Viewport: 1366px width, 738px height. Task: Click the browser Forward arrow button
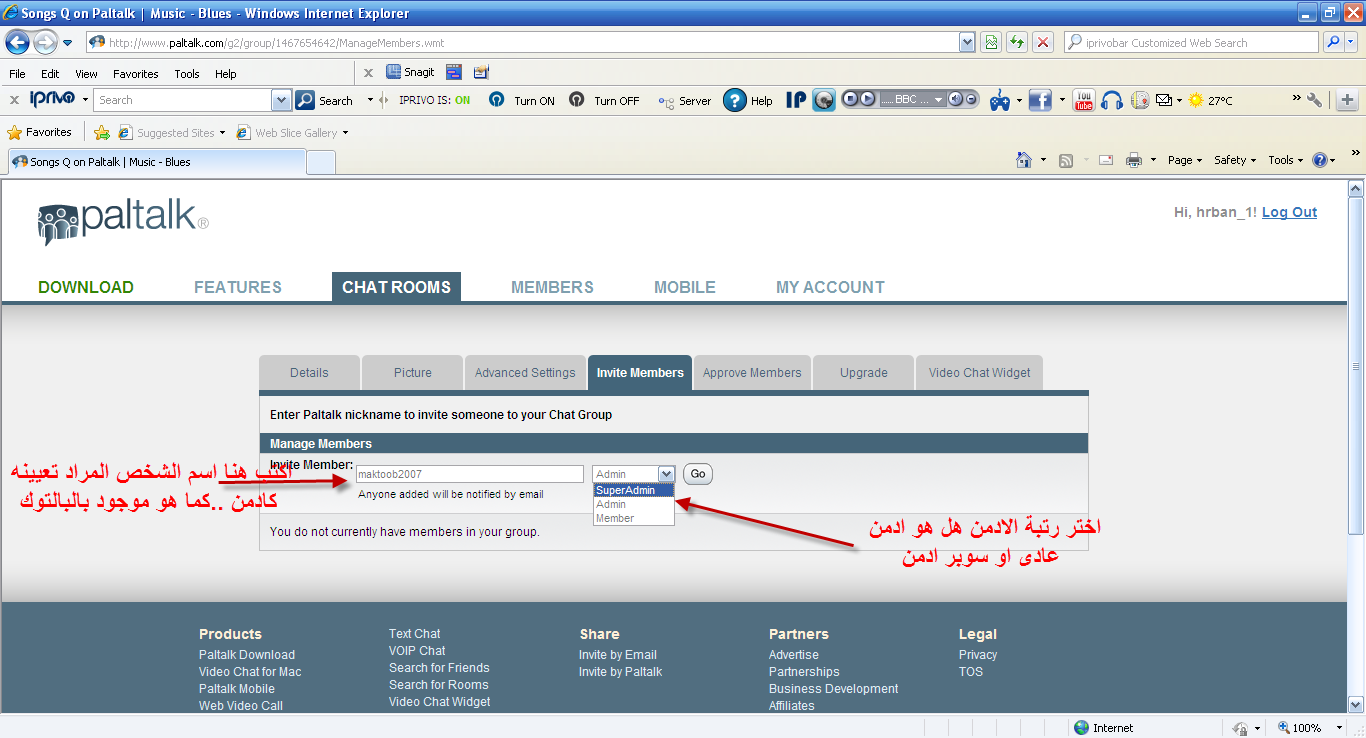45,43
